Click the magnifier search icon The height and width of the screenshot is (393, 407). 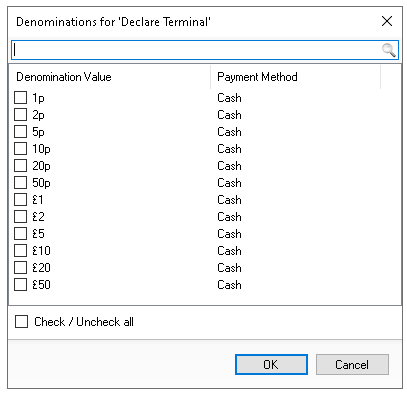click(x=388, y=50)
